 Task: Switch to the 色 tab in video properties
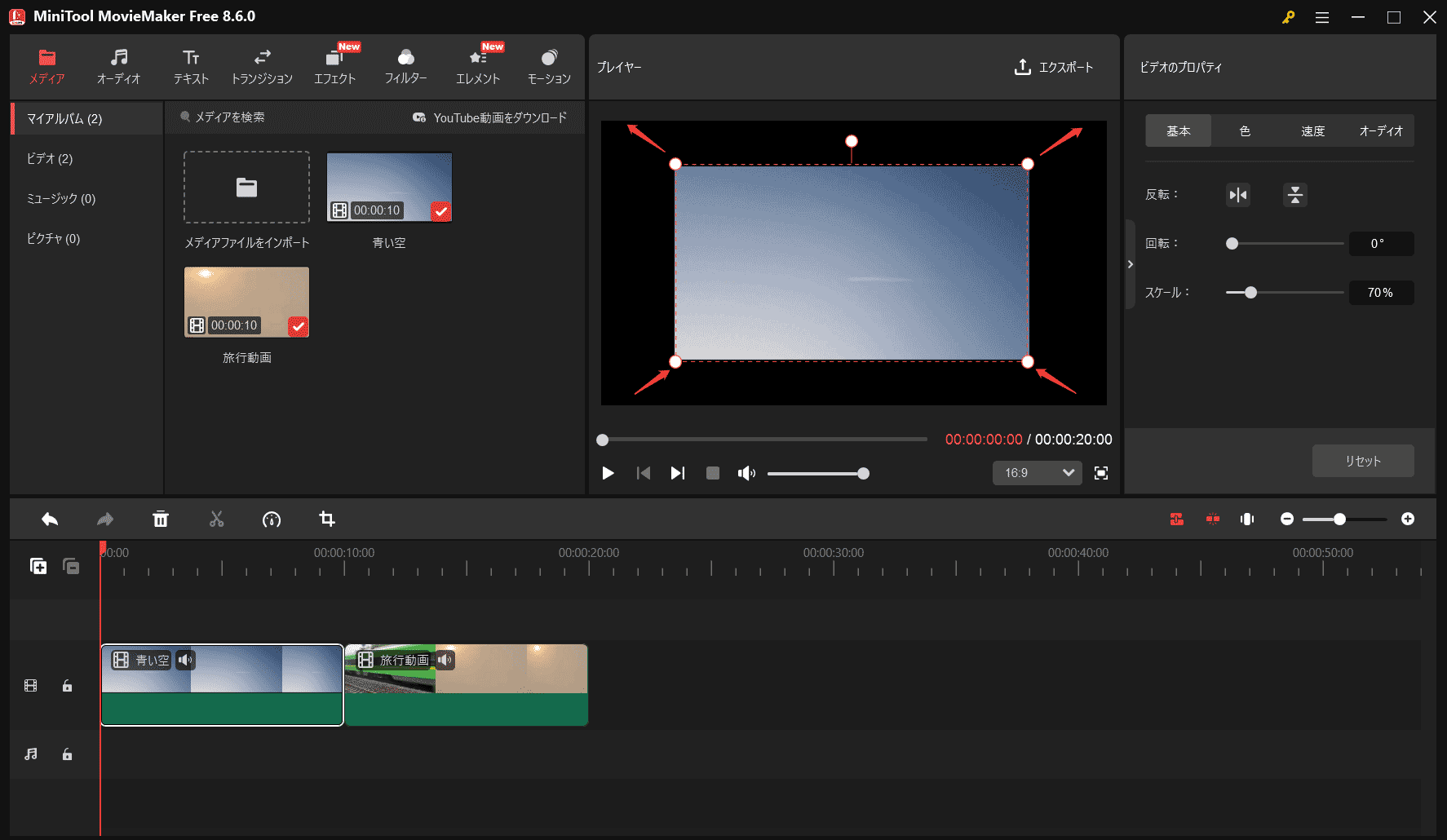[x=1245, y=130]
